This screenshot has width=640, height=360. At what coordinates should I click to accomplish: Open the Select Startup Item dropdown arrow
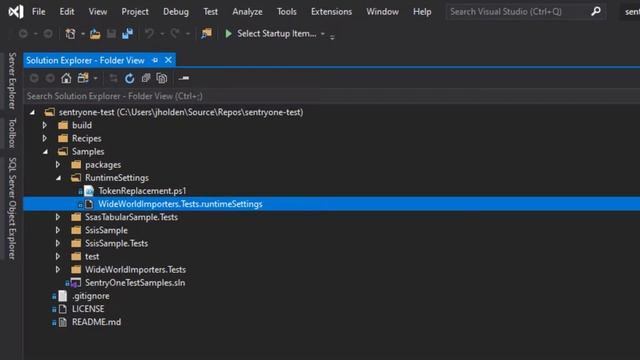(323, 34)
